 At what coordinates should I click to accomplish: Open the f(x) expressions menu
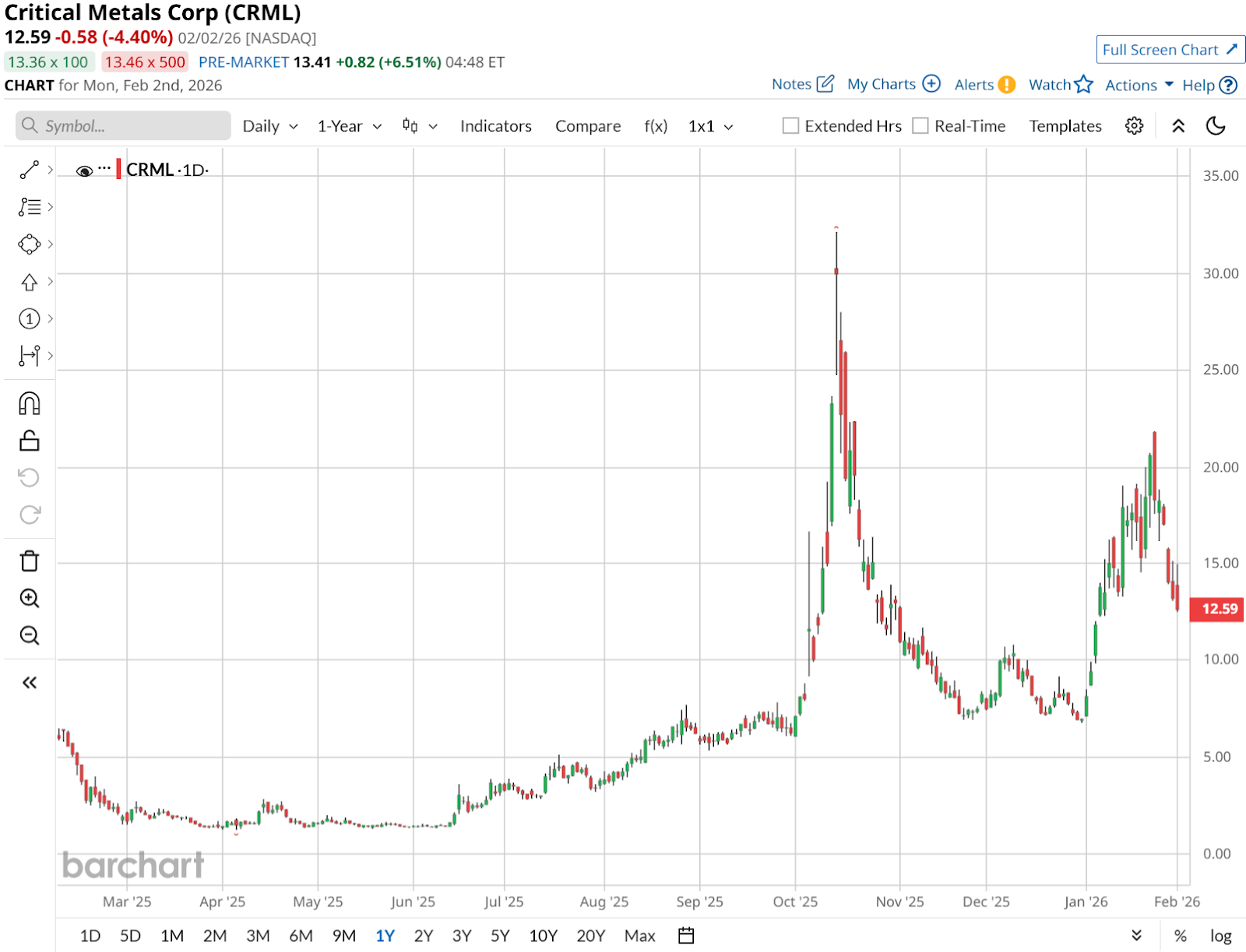[x=656, y=126]
